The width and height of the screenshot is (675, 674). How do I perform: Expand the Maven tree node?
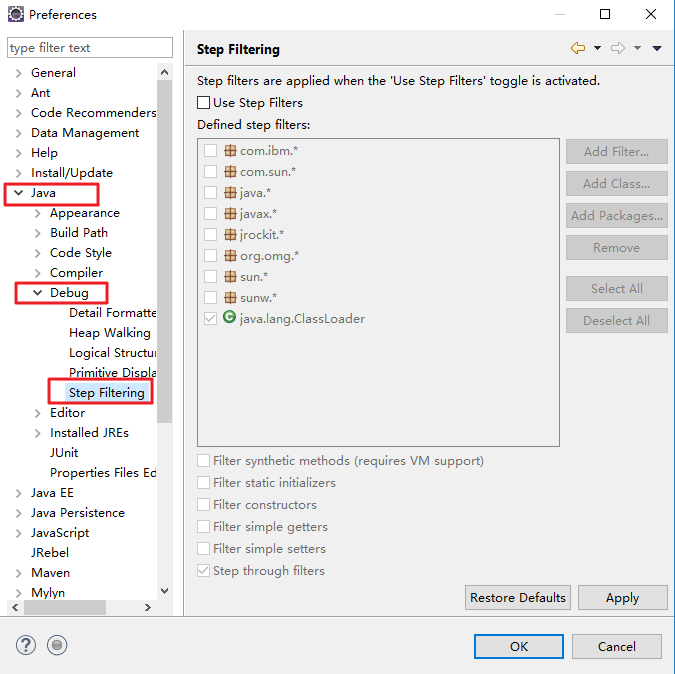click(x=18, y=573)
